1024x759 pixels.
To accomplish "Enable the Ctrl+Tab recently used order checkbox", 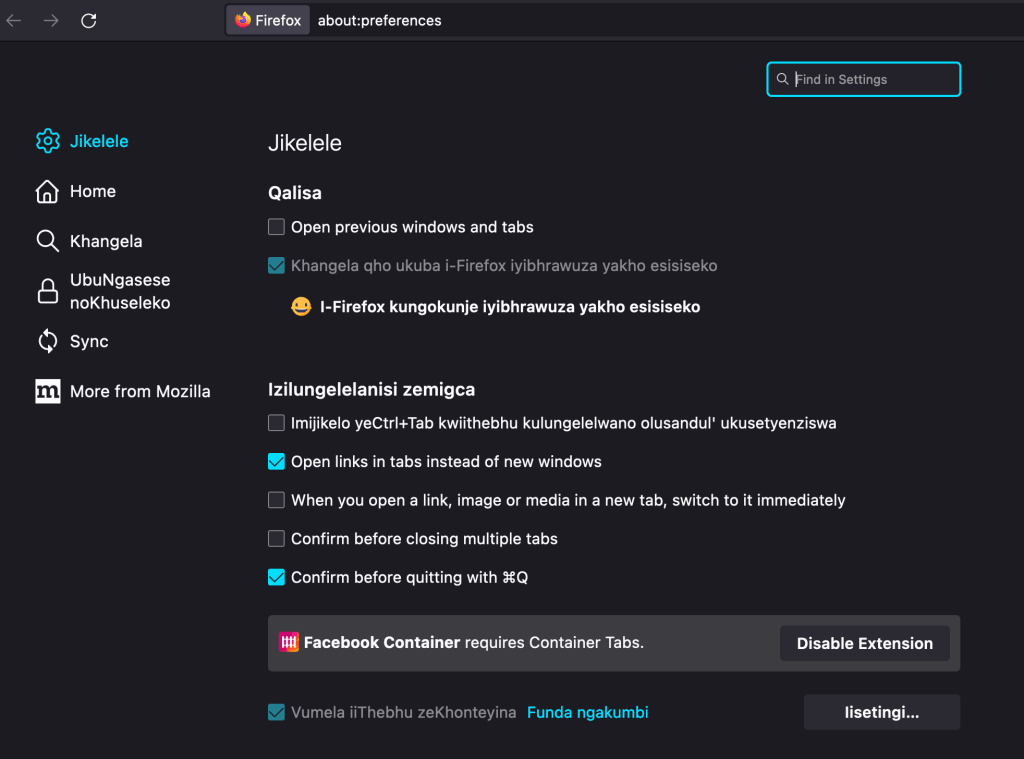I will pos(277,423).
